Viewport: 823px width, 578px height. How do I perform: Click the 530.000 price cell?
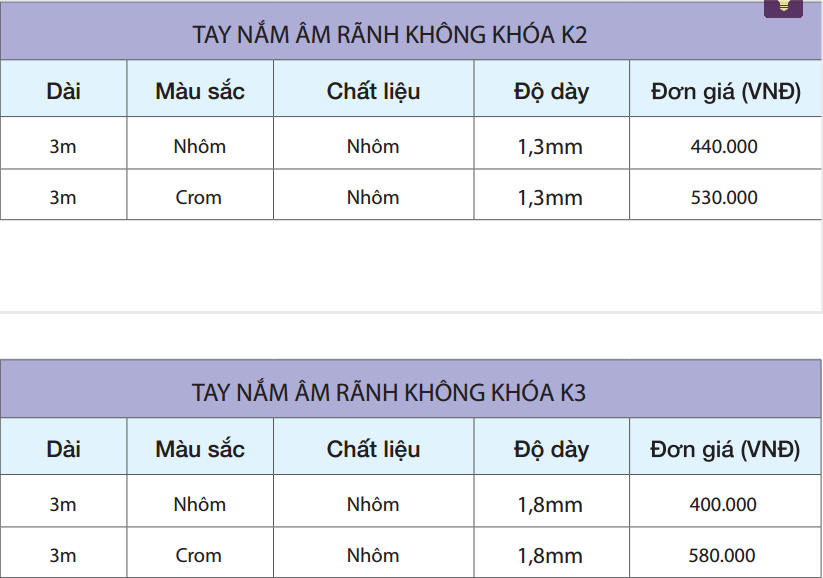coord(725,195)
